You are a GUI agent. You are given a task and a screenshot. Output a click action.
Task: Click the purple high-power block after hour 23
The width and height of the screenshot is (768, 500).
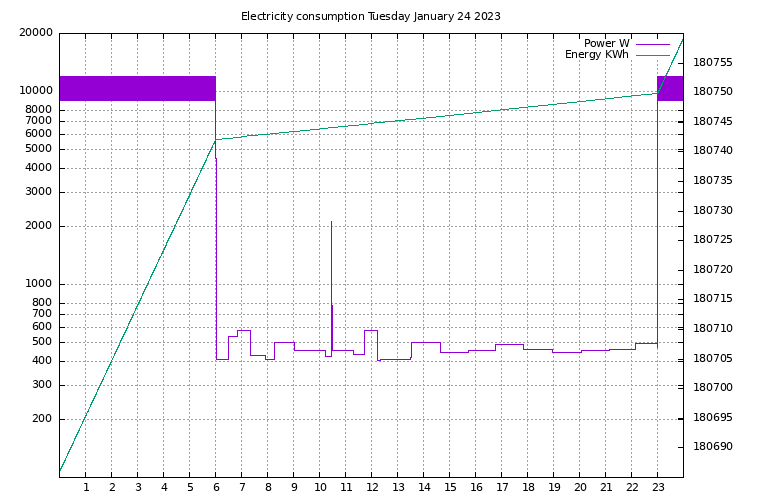click(670, 89)
